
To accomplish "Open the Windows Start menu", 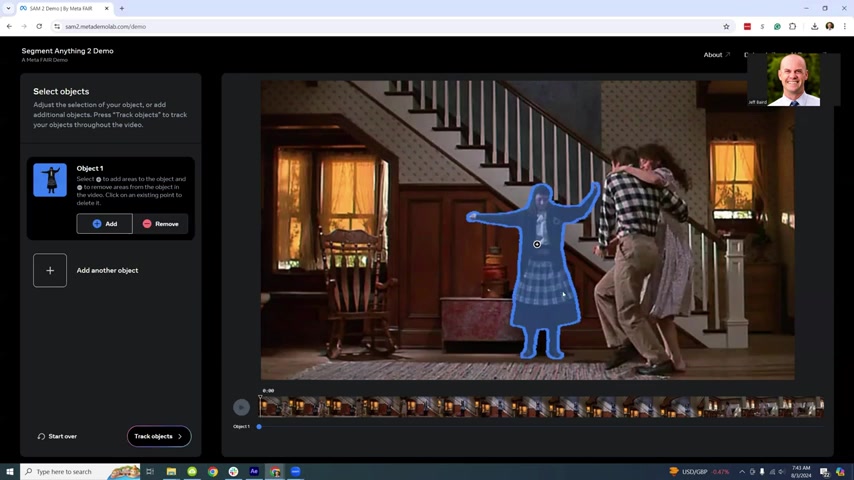I will coord(10,472).
